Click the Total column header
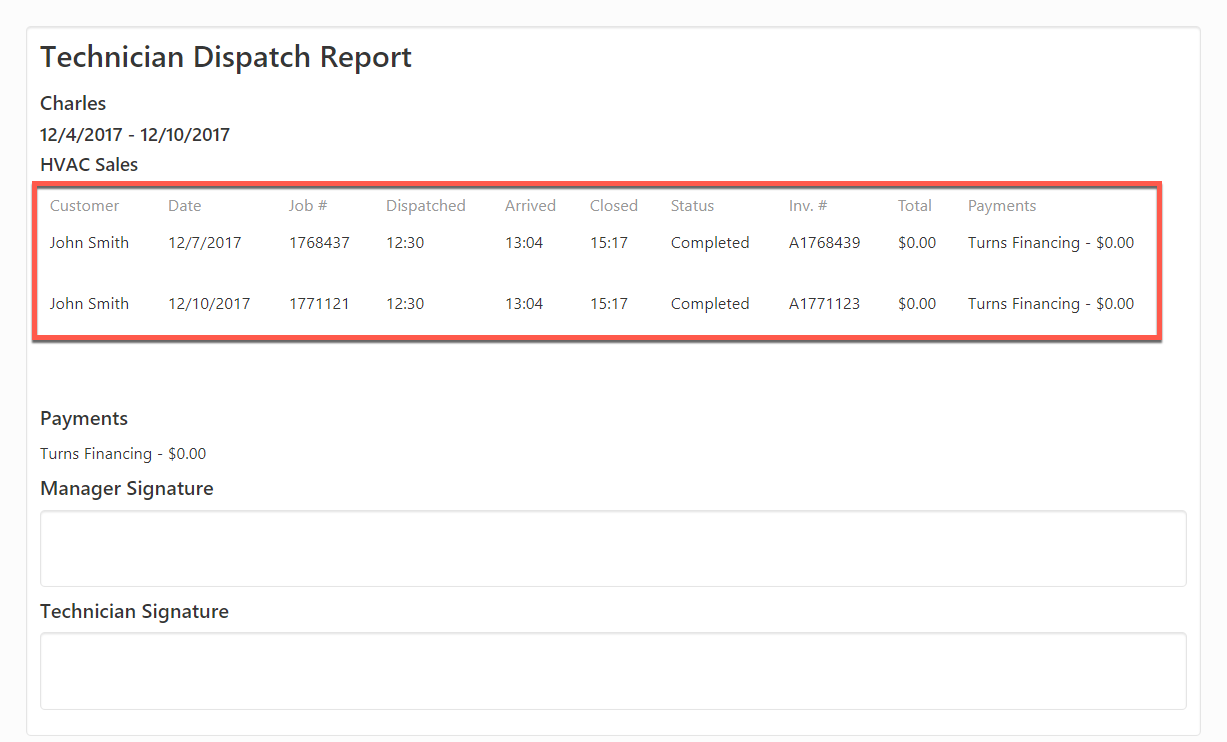The width and height of the screenshot is (1227, 742). pyautogui.click(x=914, y=205)
